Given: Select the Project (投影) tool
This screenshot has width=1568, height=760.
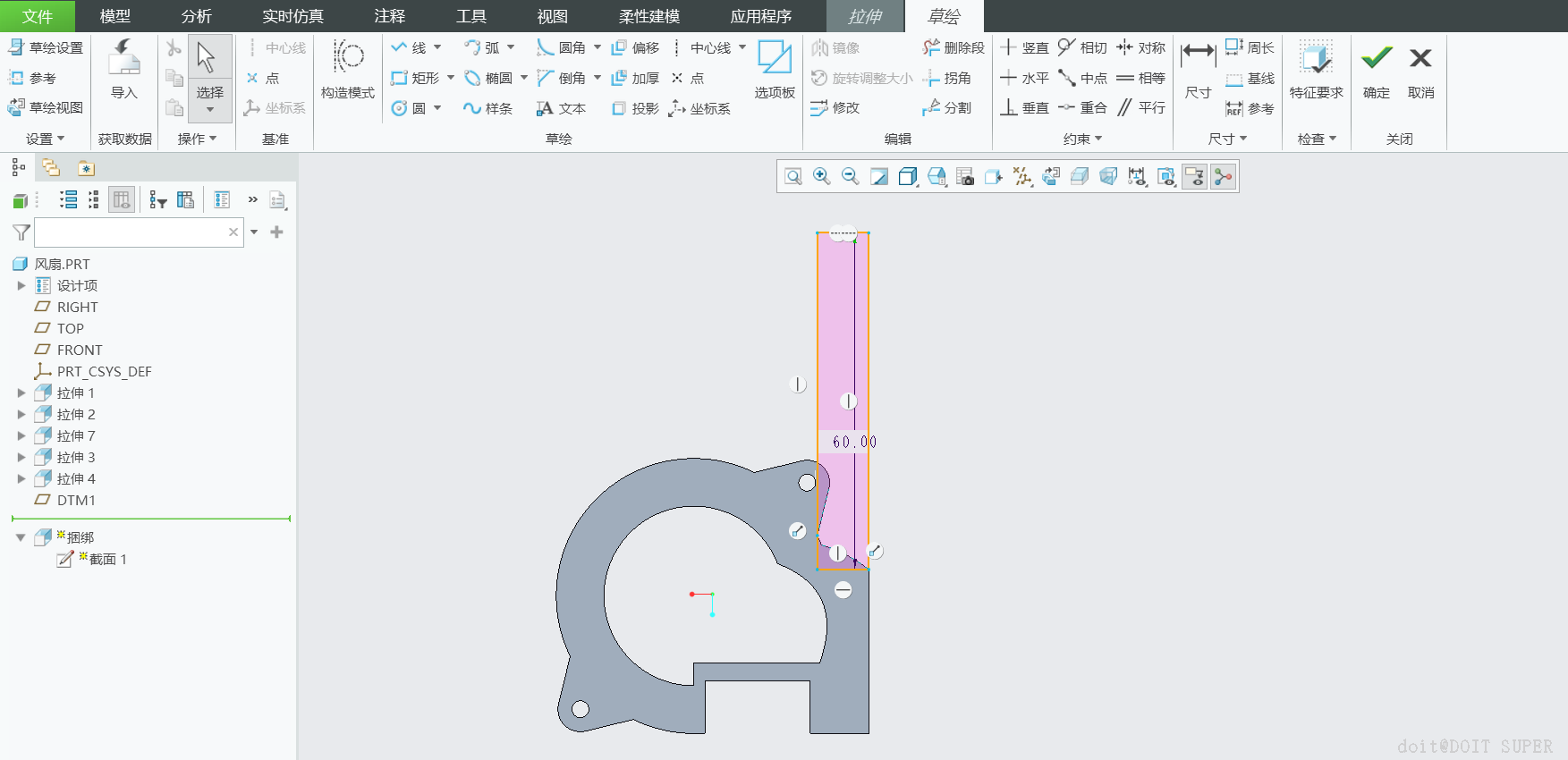Looking at the screenshot, I should point(635,108).
